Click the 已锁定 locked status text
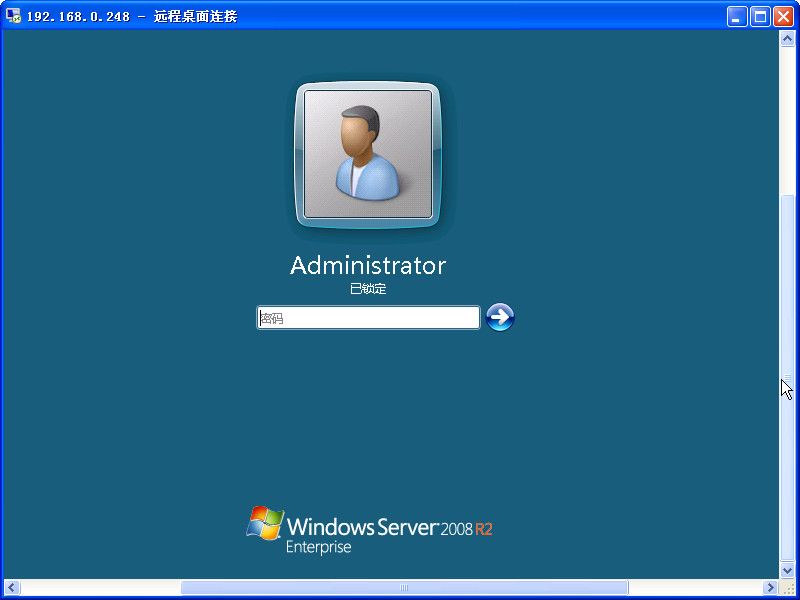The height and width of the screenshot is (600, 800). tap(367, 288)
